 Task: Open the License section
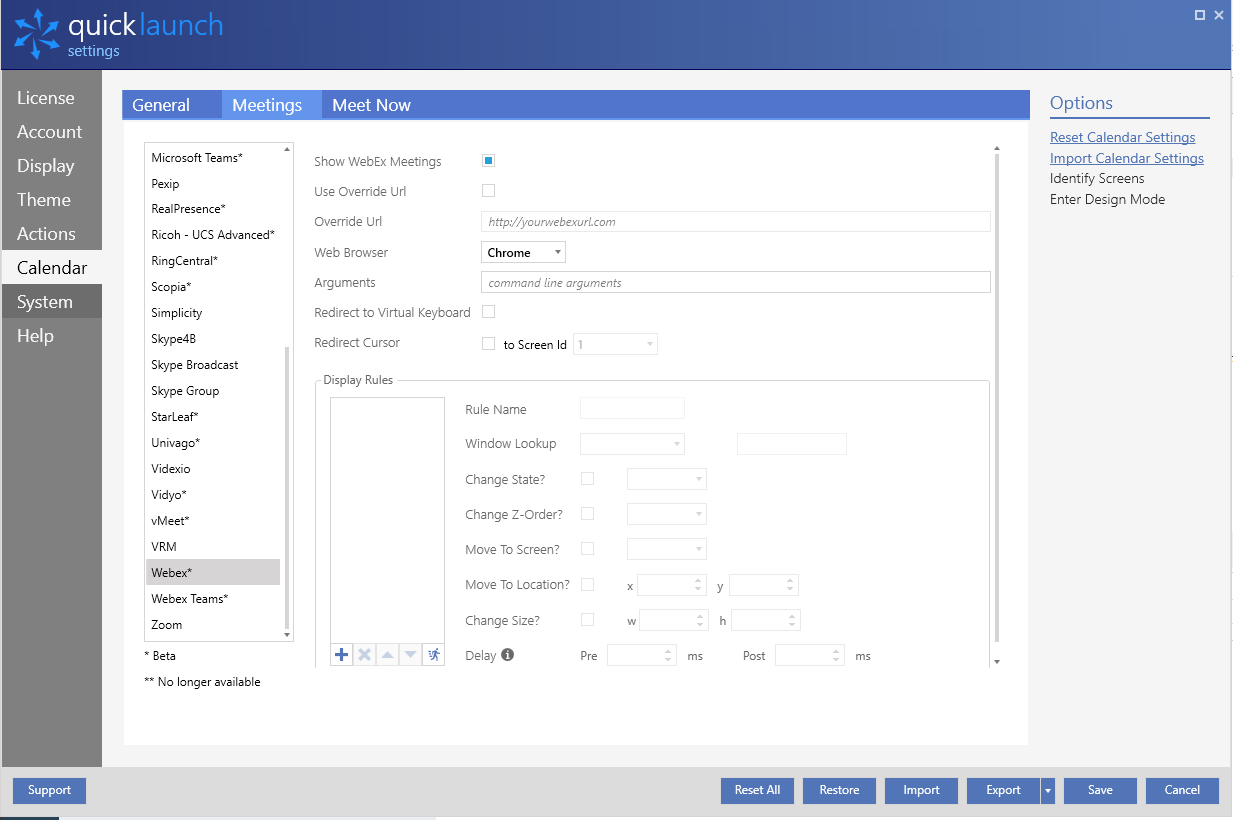click(x=52, y=98)
